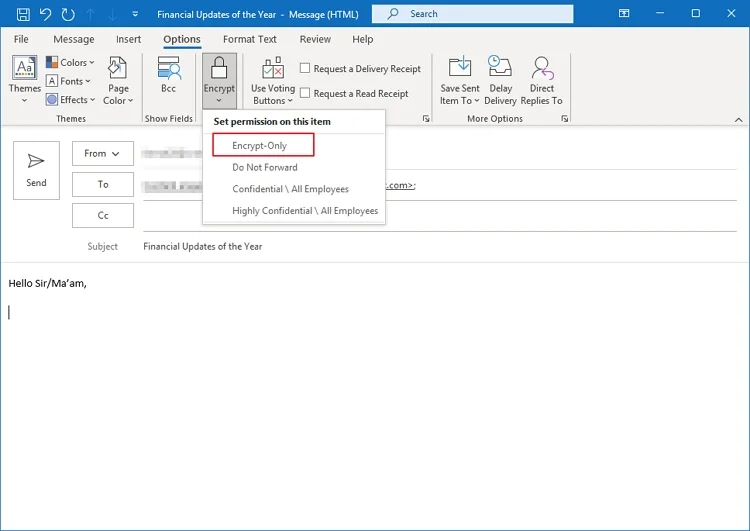Click the Direct Replies To icon

coord(541,80)
